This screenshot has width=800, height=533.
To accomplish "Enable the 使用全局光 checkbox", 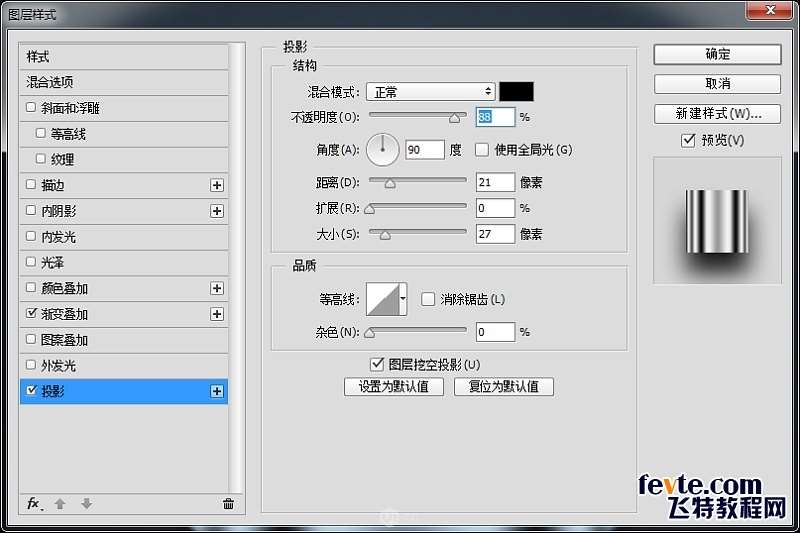I will (x=482, y=150).
